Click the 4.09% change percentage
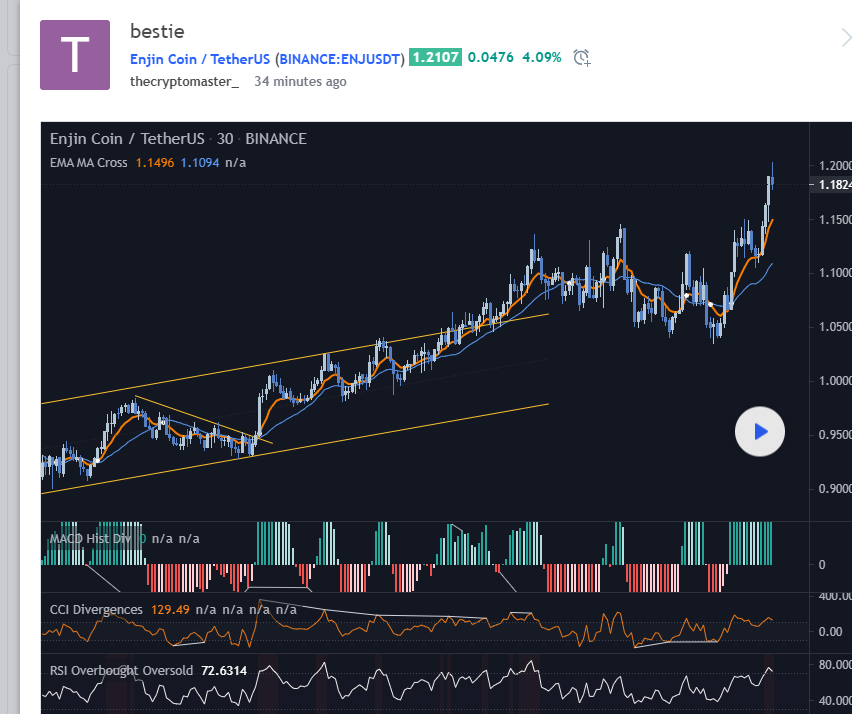The image size is (852, 714). click(x=542, y=58)
